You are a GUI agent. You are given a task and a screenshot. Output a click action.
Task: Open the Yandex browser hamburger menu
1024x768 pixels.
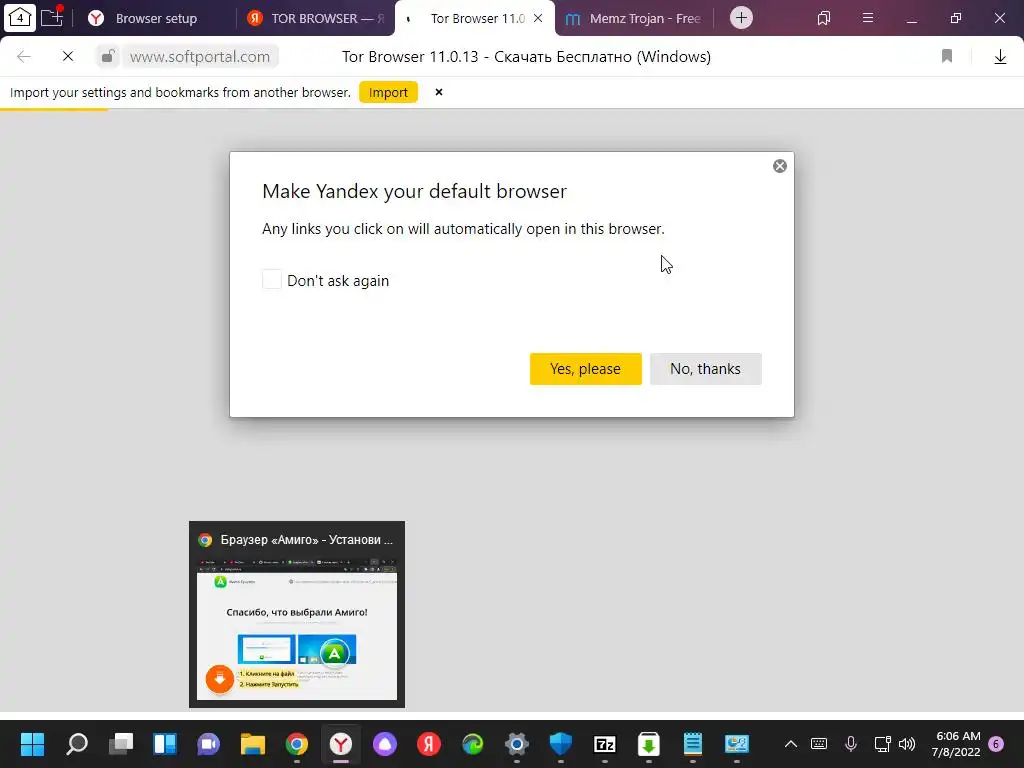(868, 18)
